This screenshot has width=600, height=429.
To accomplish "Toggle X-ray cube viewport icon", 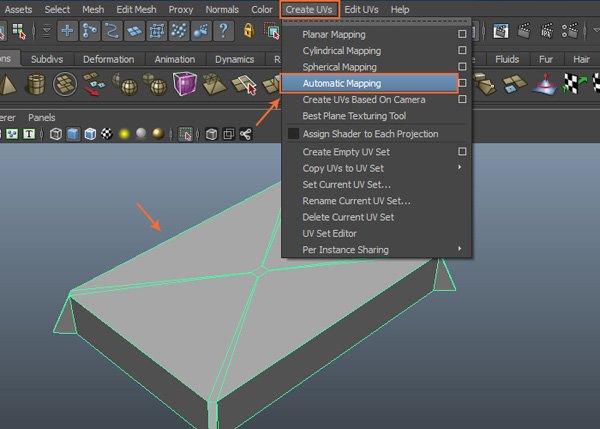I will tap(212, 134).
